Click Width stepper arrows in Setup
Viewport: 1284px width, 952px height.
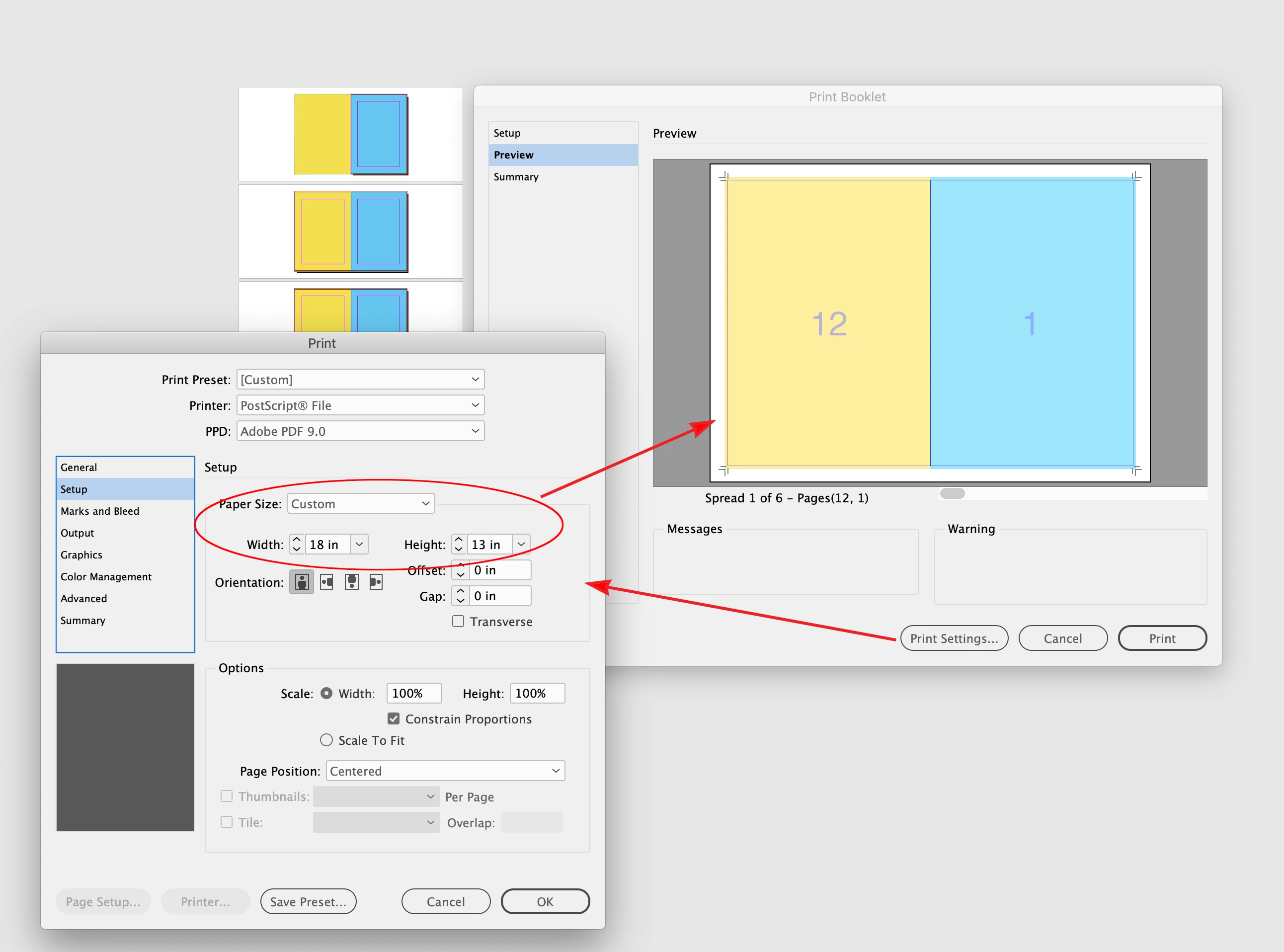(x=297, y=544)
